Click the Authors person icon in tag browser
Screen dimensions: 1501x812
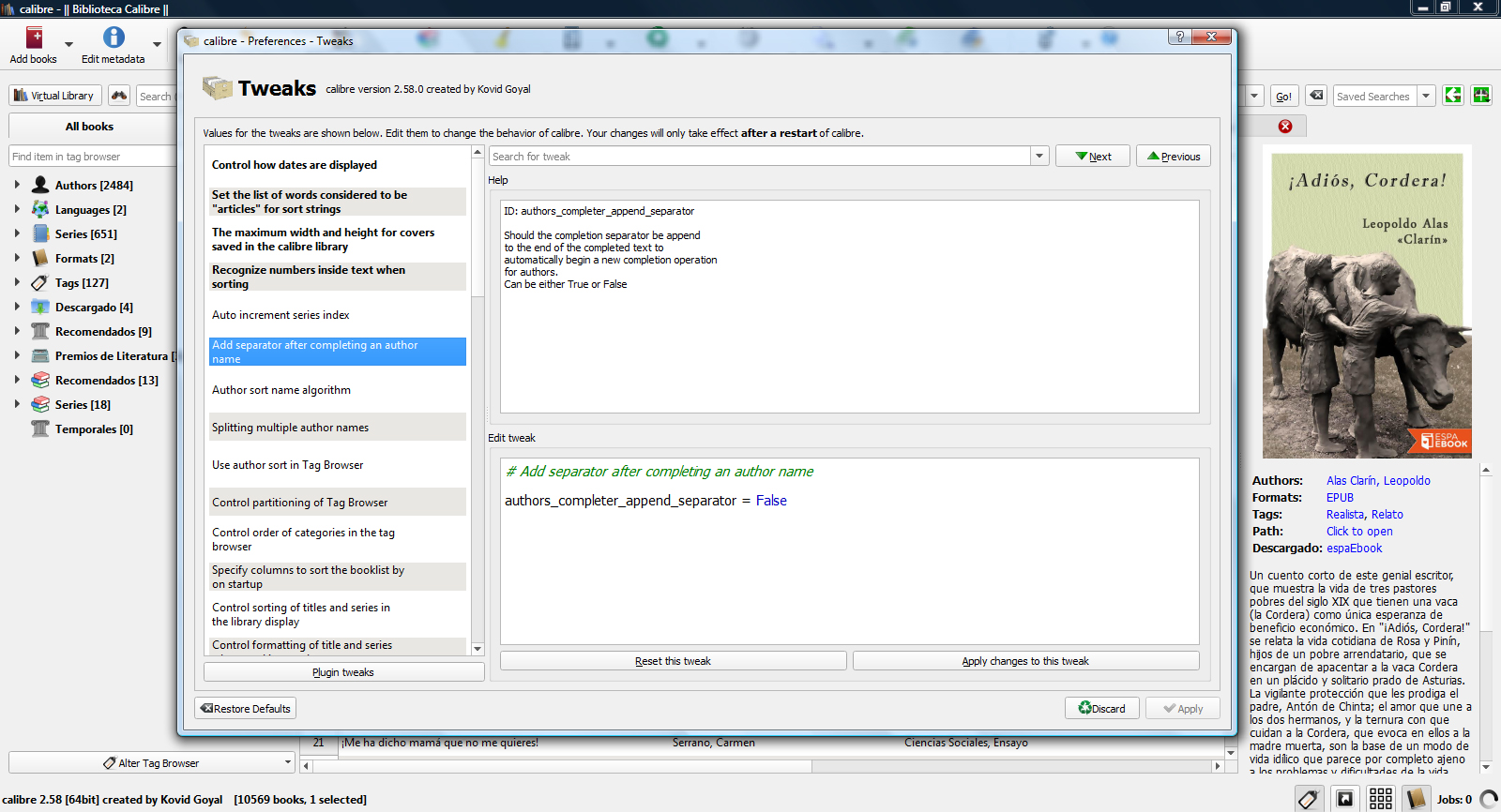pos(40,185)
